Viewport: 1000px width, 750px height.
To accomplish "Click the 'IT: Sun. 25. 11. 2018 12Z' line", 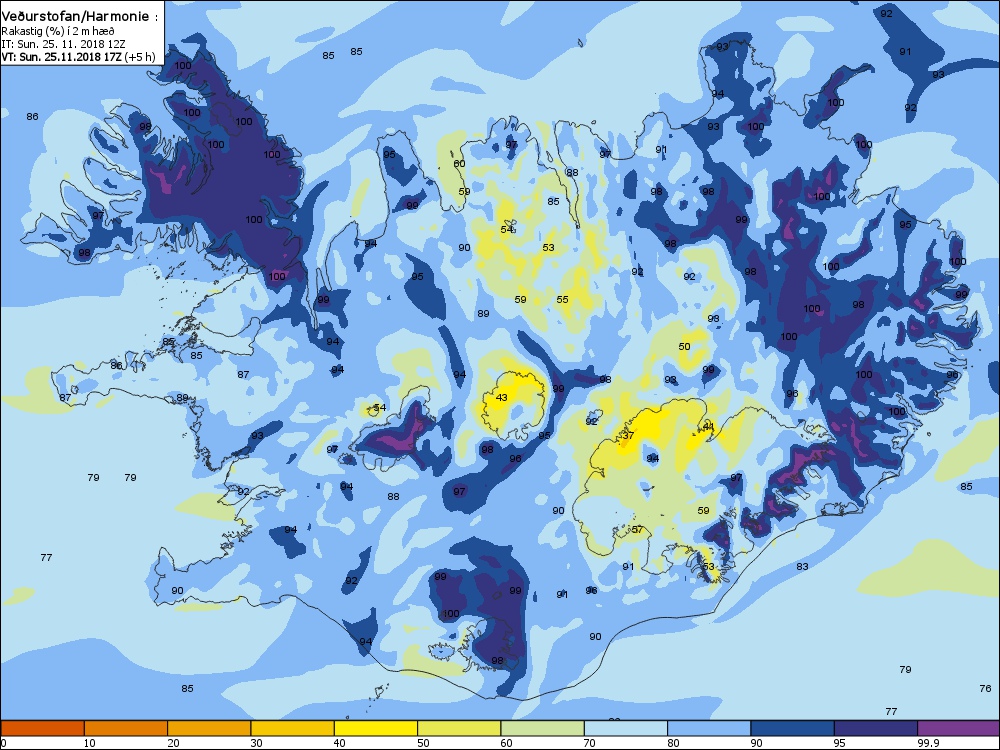I will [x=63, y=44].
